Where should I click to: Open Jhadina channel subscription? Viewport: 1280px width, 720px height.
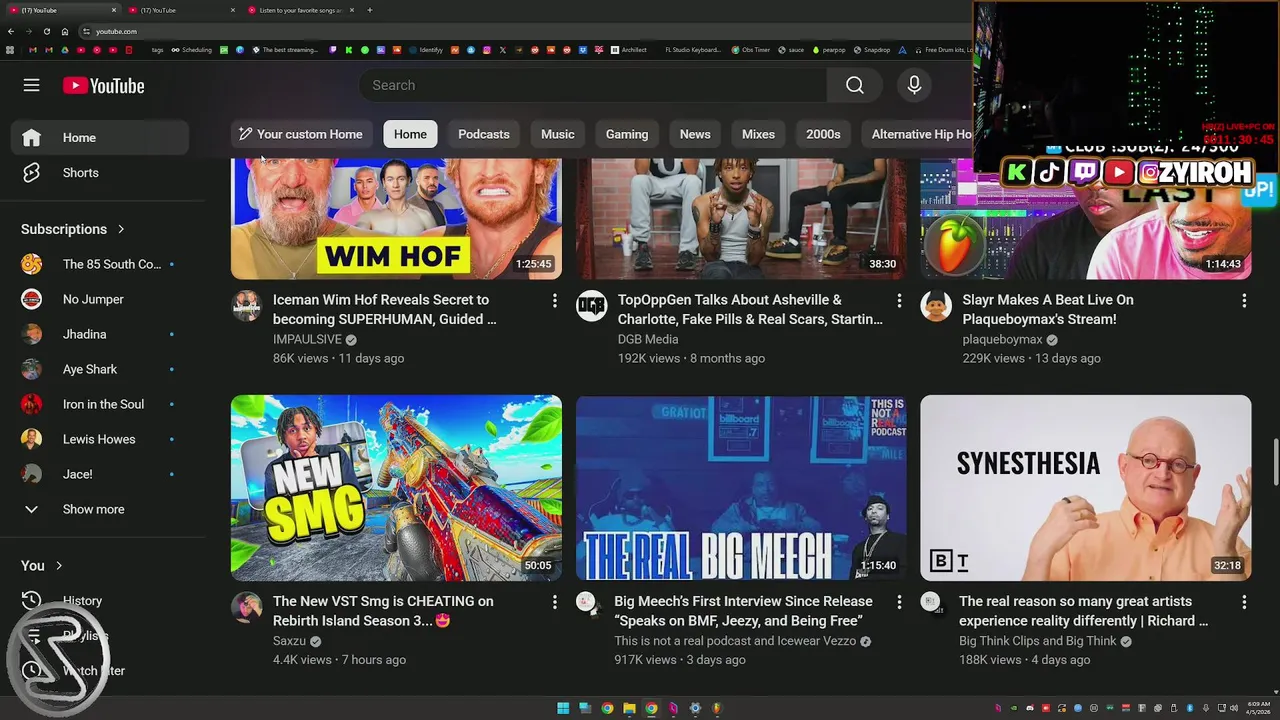(100, 334)
